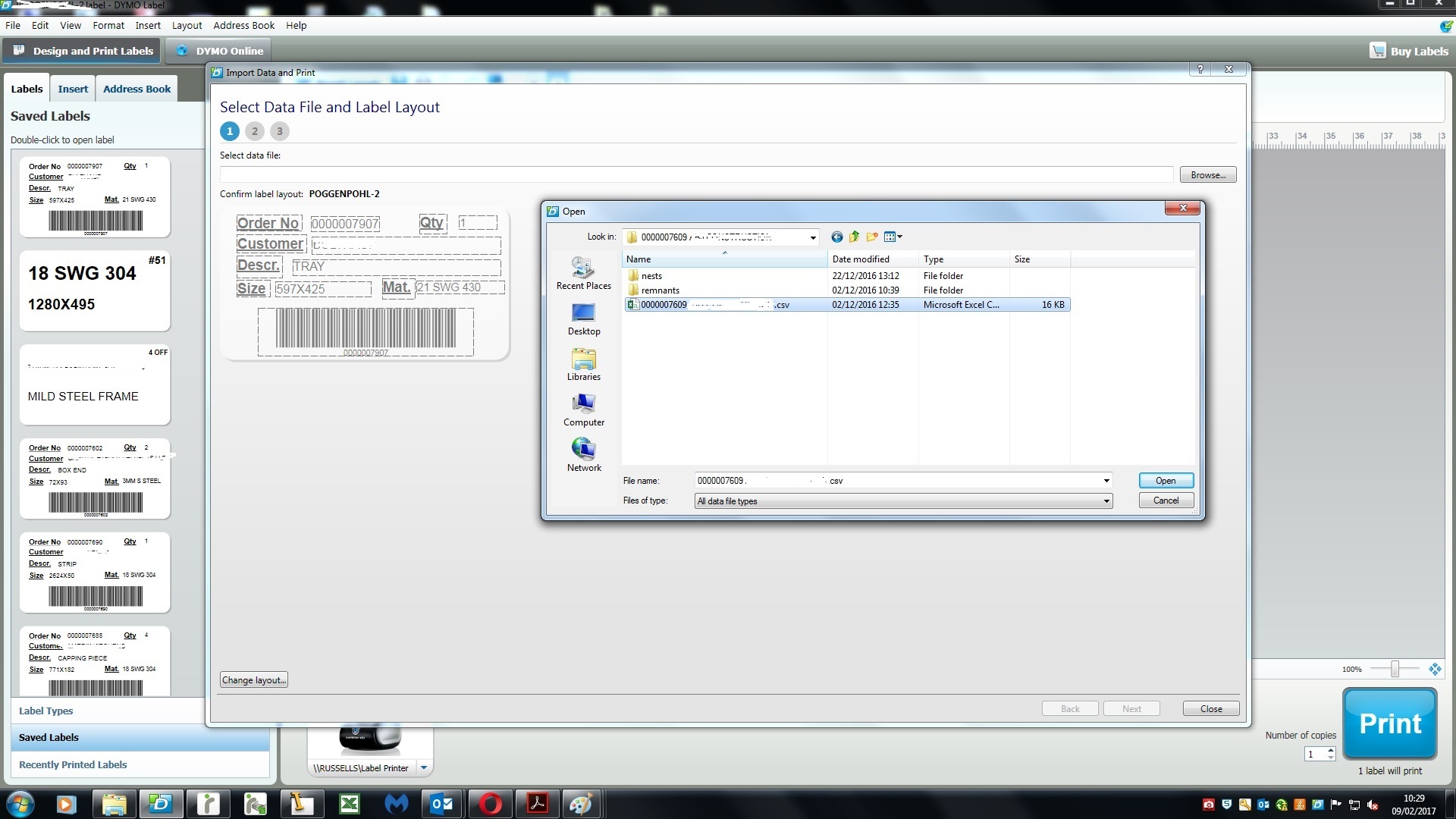Screen dimensions: 1456x819
Task: Open the Look in folder dropdown
Action: point(812,237)
